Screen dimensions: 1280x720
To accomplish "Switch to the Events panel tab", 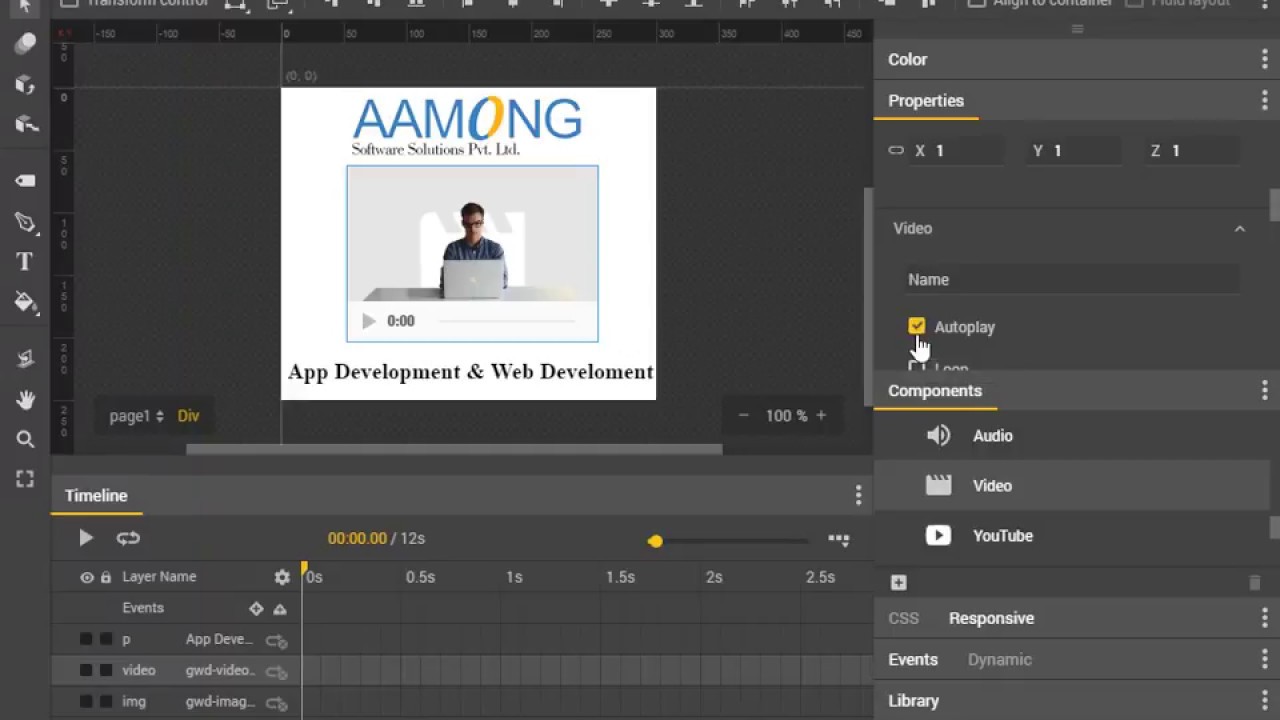I will pos(913,660).
